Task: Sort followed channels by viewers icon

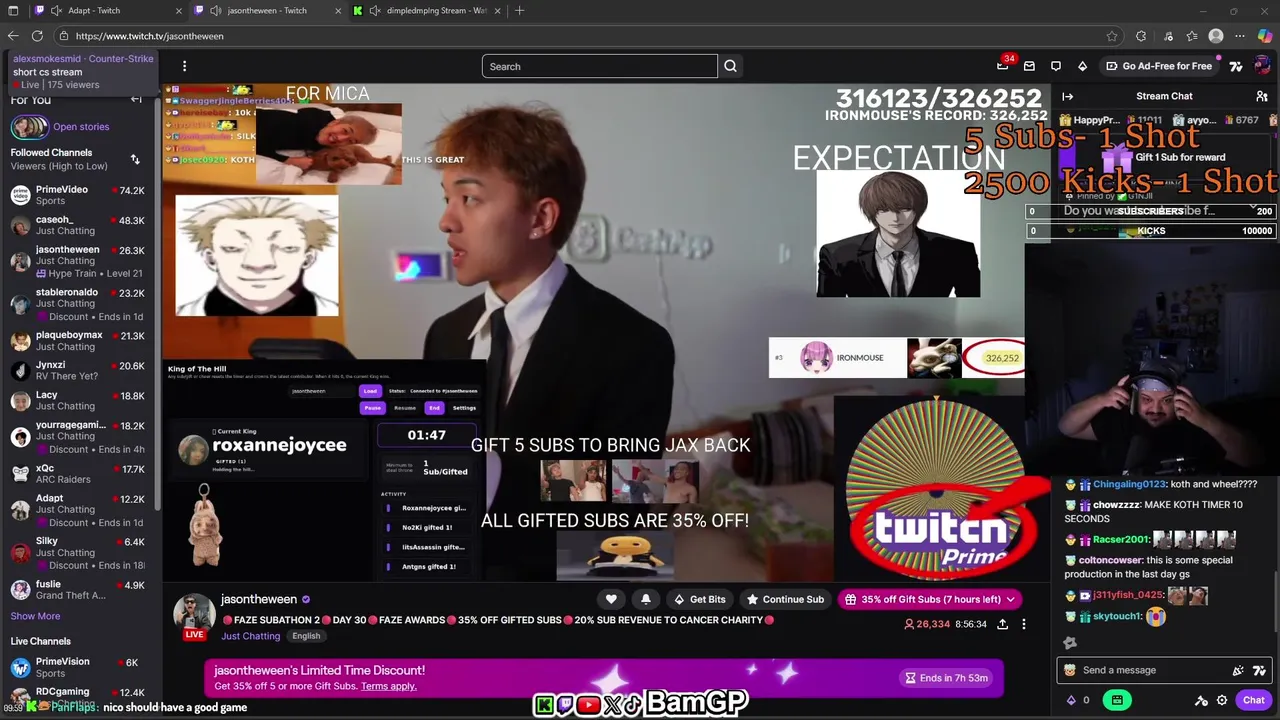Action: 135,159
